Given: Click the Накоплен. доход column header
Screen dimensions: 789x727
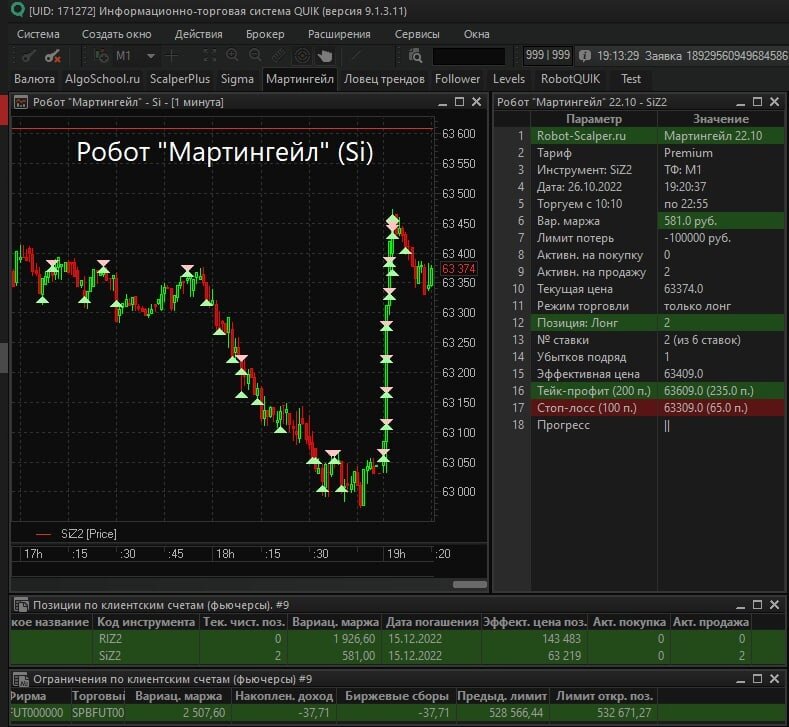Looking at the screenshot, I should coord(284,696).
